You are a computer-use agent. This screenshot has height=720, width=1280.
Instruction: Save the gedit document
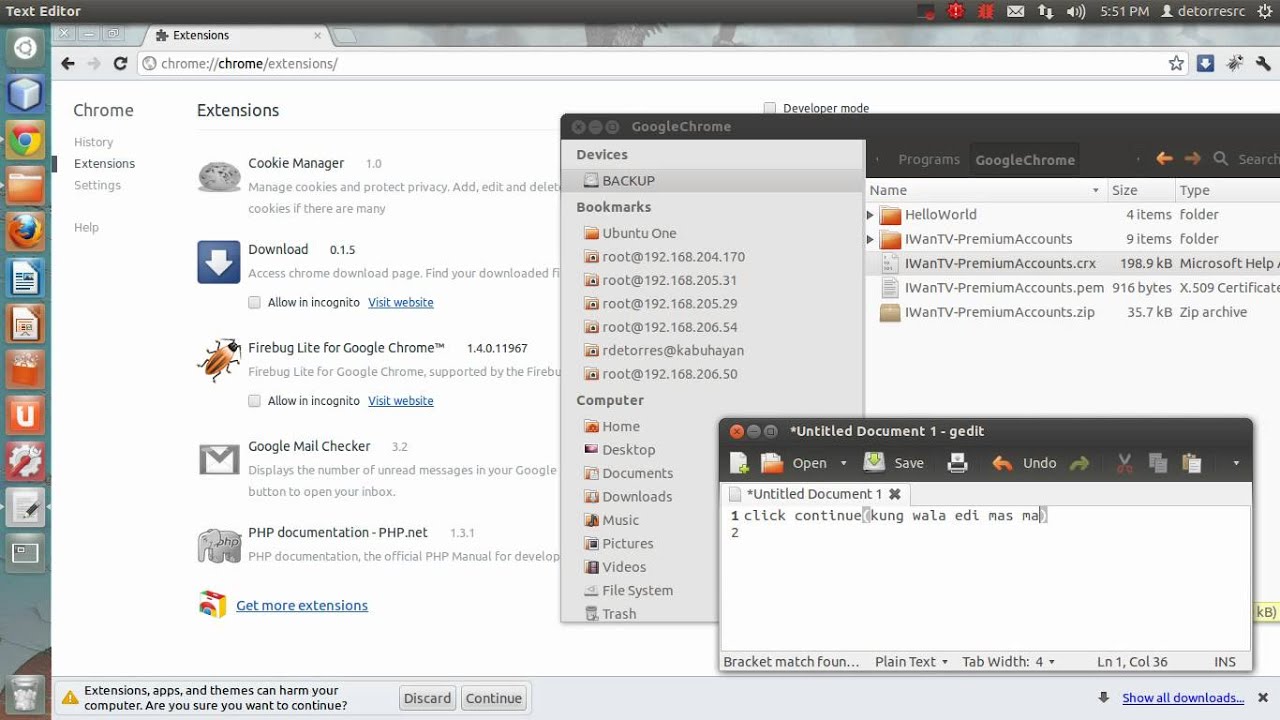tap(893, 463)
